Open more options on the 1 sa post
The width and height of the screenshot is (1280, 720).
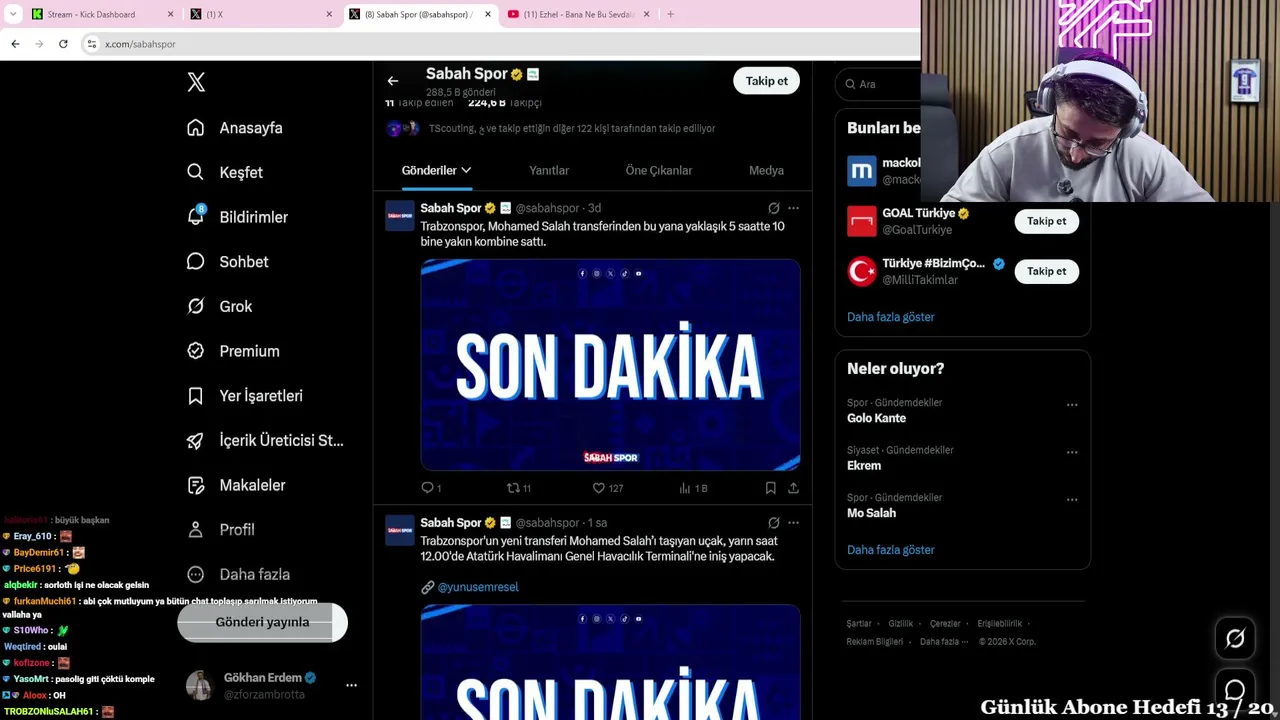(x=793, y=523)
